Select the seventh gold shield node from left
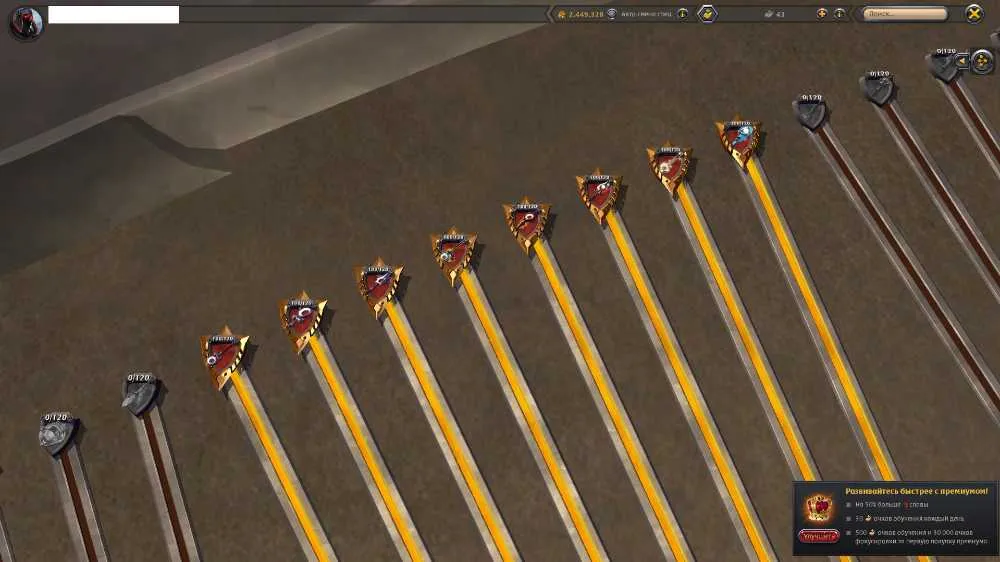 pos(669,168)
